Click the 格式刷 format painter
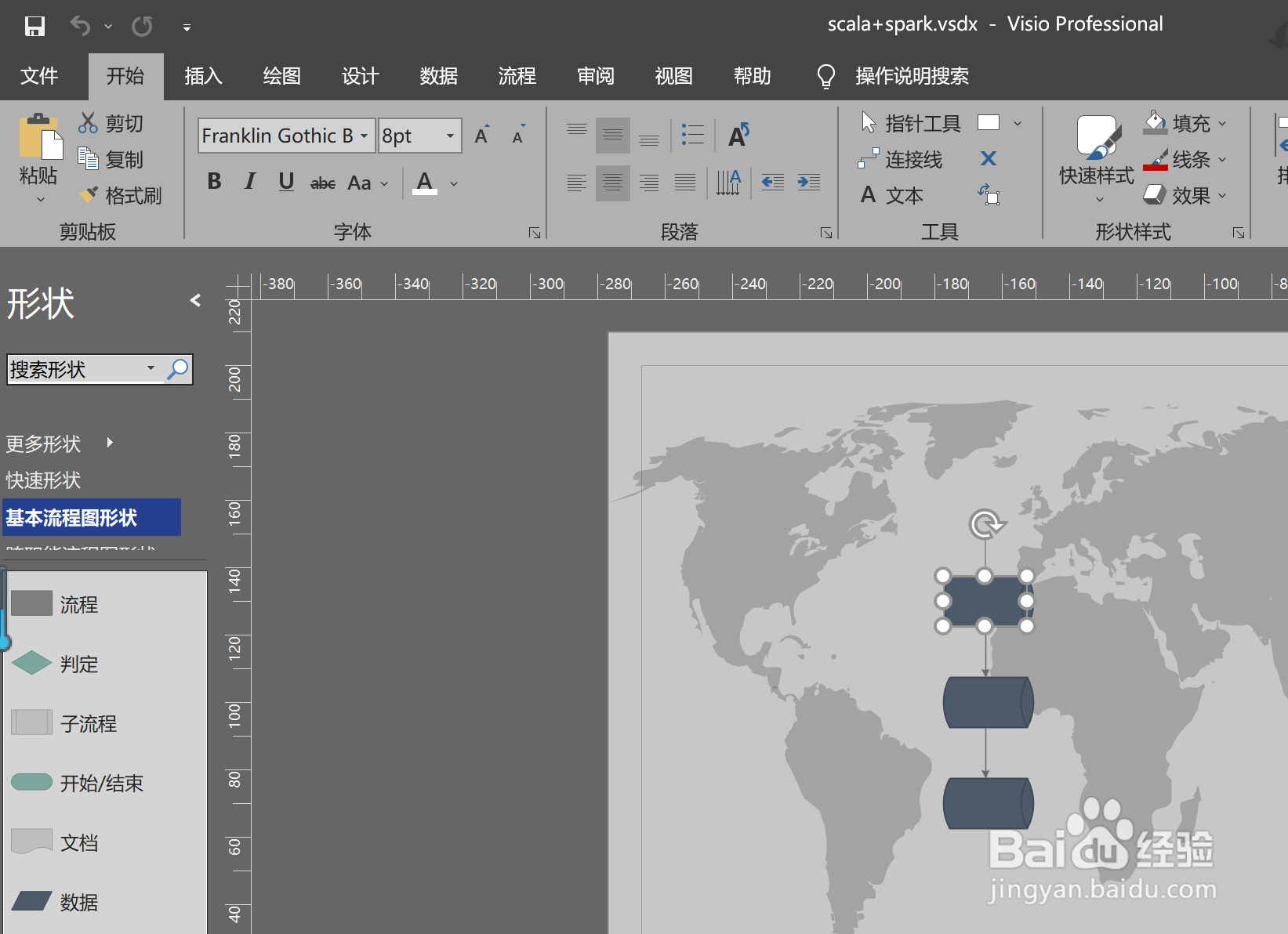1288x934 pixels. click(121, 195)
